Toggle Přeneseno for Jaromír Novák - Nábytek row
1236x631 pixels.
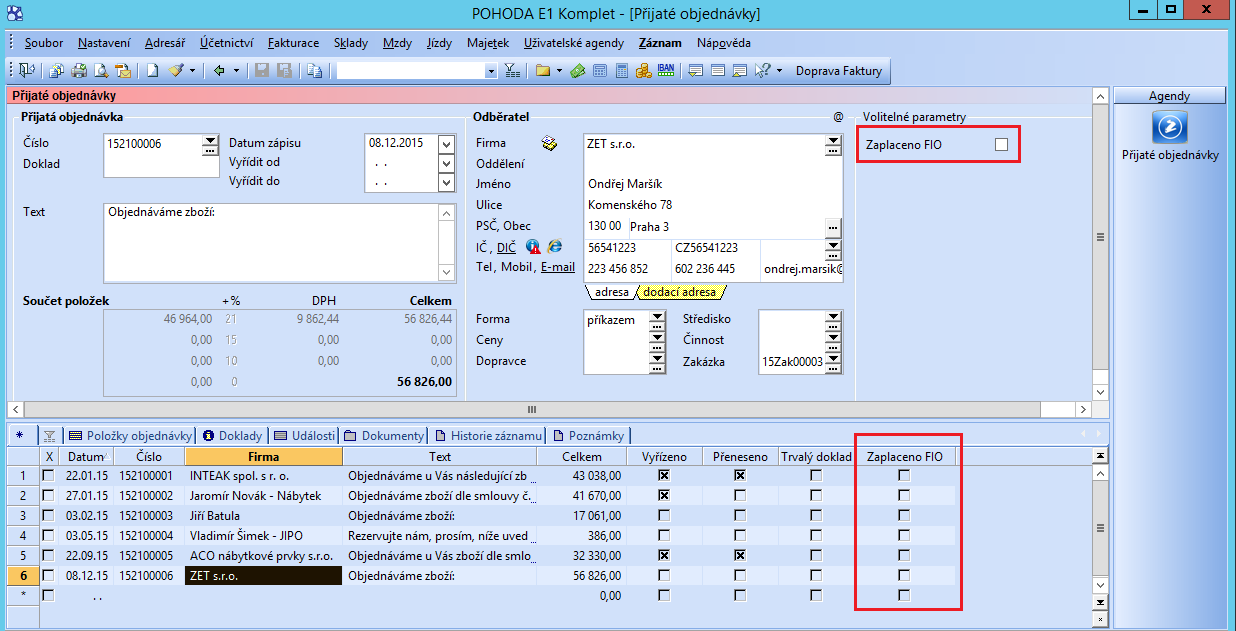pos(739,496)
